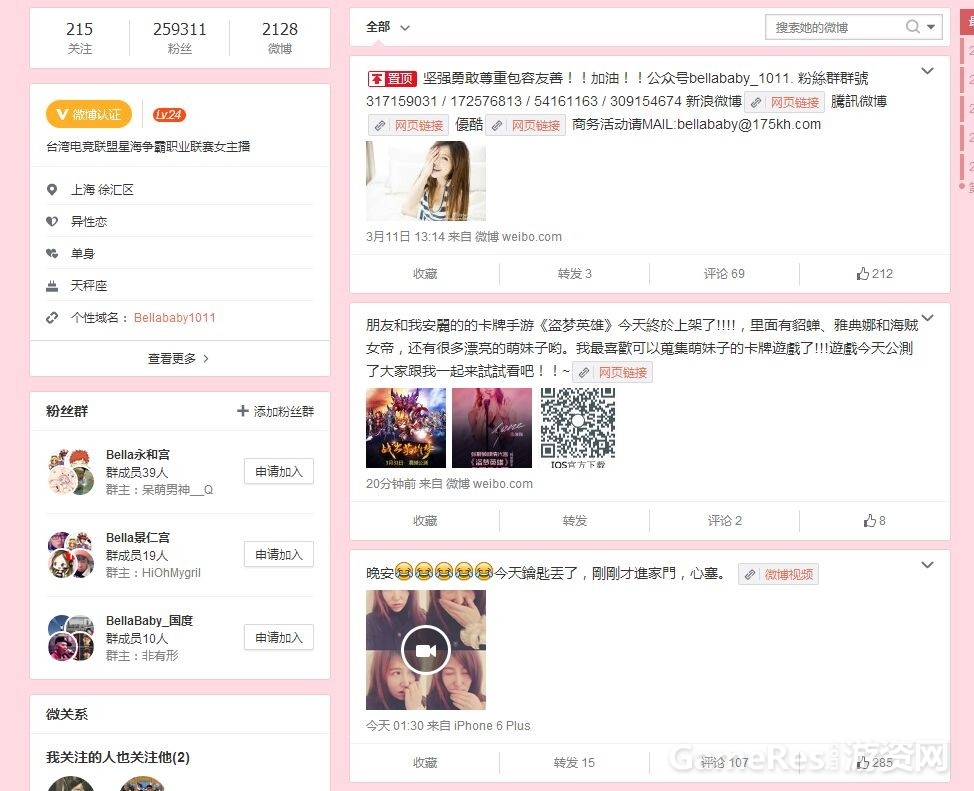Click 收藏 on the pinned post
This screenshot has height=791, width=974.
(x=425, y=273)
